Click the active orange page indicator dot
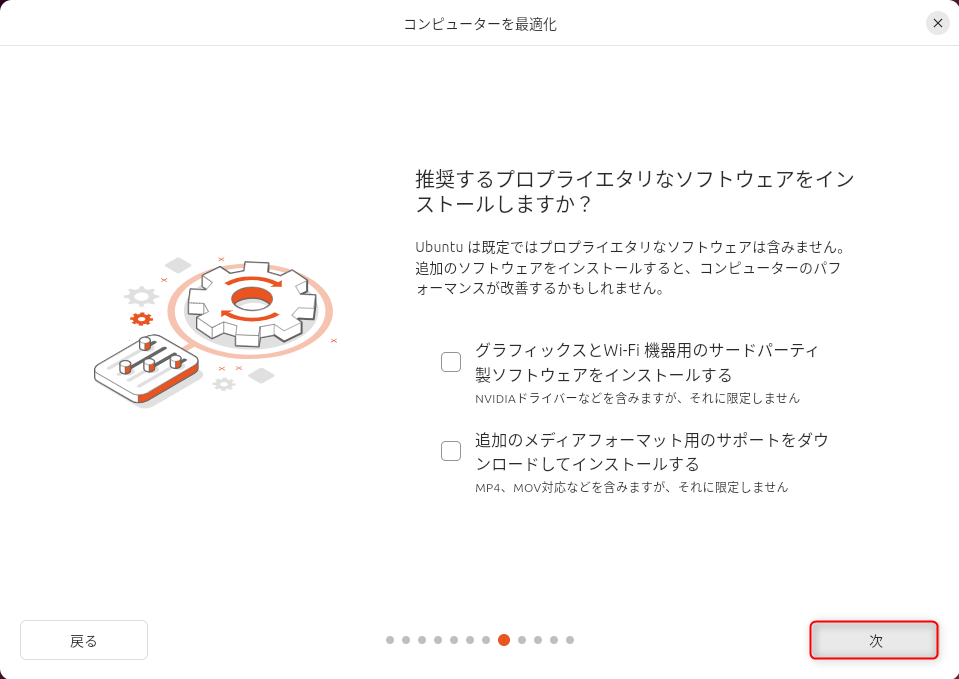Viewport: 959px width, 679px height. (504, 640)
